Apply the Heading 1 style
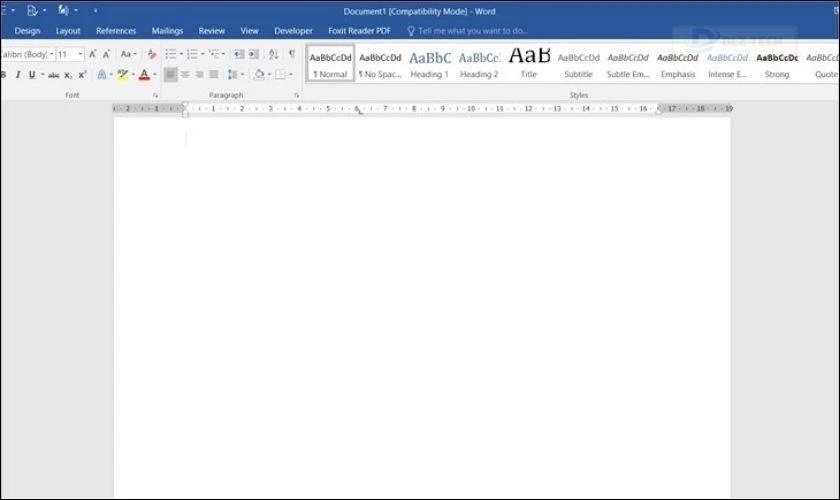The width and height of the screenshot is (840, 500). (430, 64)
